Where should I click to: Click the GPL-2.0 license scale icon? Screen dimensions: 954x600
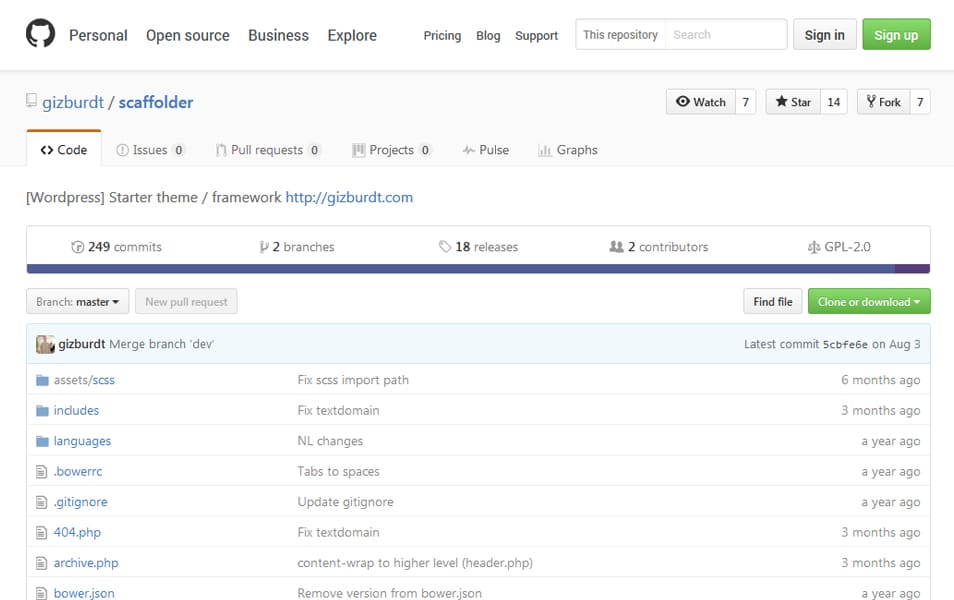[813, 247]
